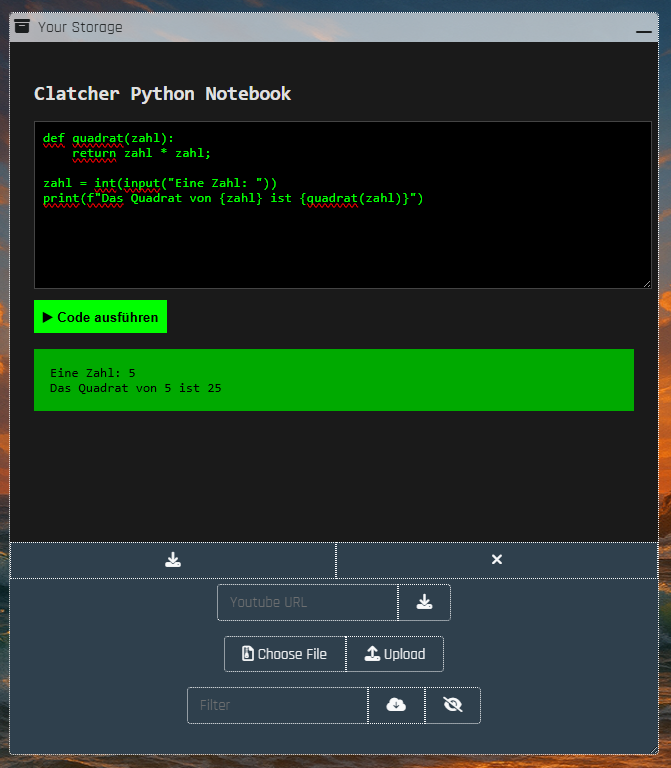Screen dimensions: 671x768
Task: Focus the Filter input field
Action: [x=278, y=705]
